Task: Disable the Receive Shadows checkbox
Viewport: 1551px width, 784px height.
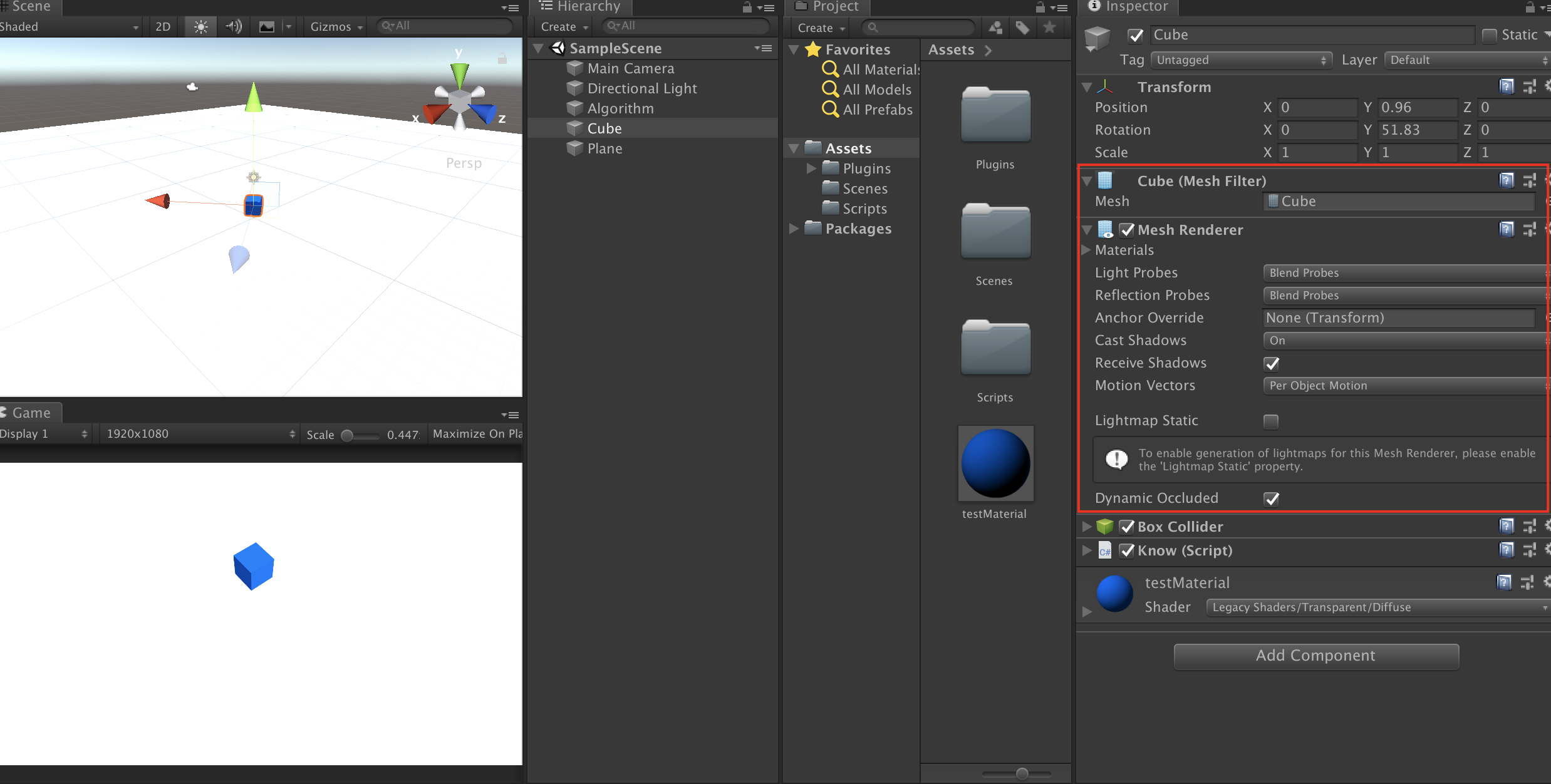Action: pos(1272,364)
